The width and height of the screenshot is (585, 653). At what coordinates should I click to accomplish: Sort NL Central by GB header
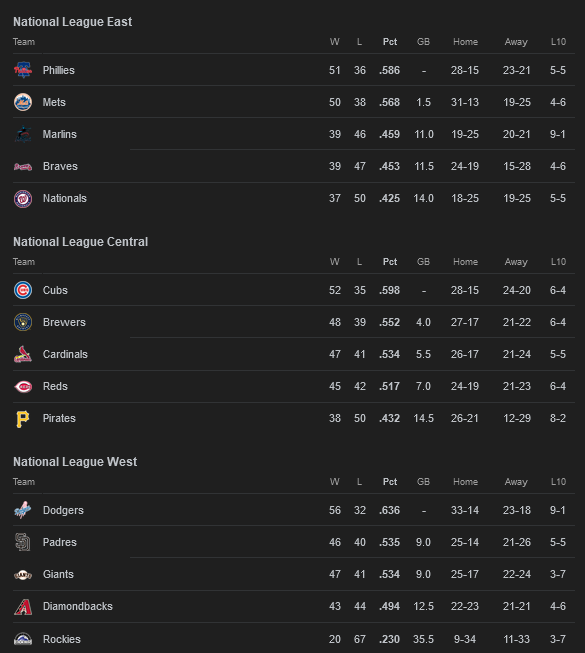tap(423, 262)
